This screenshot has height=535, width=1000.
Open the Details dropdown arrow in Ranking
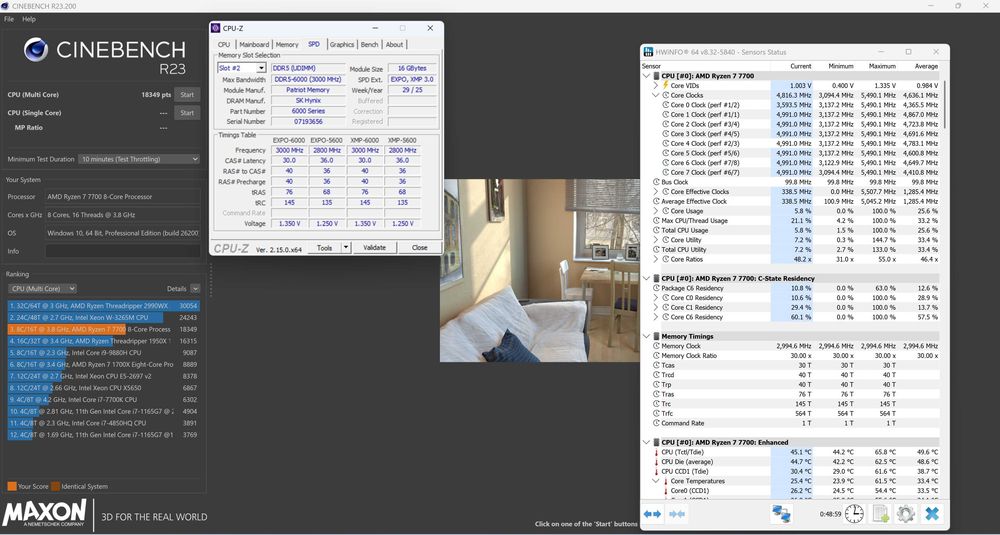195,288
